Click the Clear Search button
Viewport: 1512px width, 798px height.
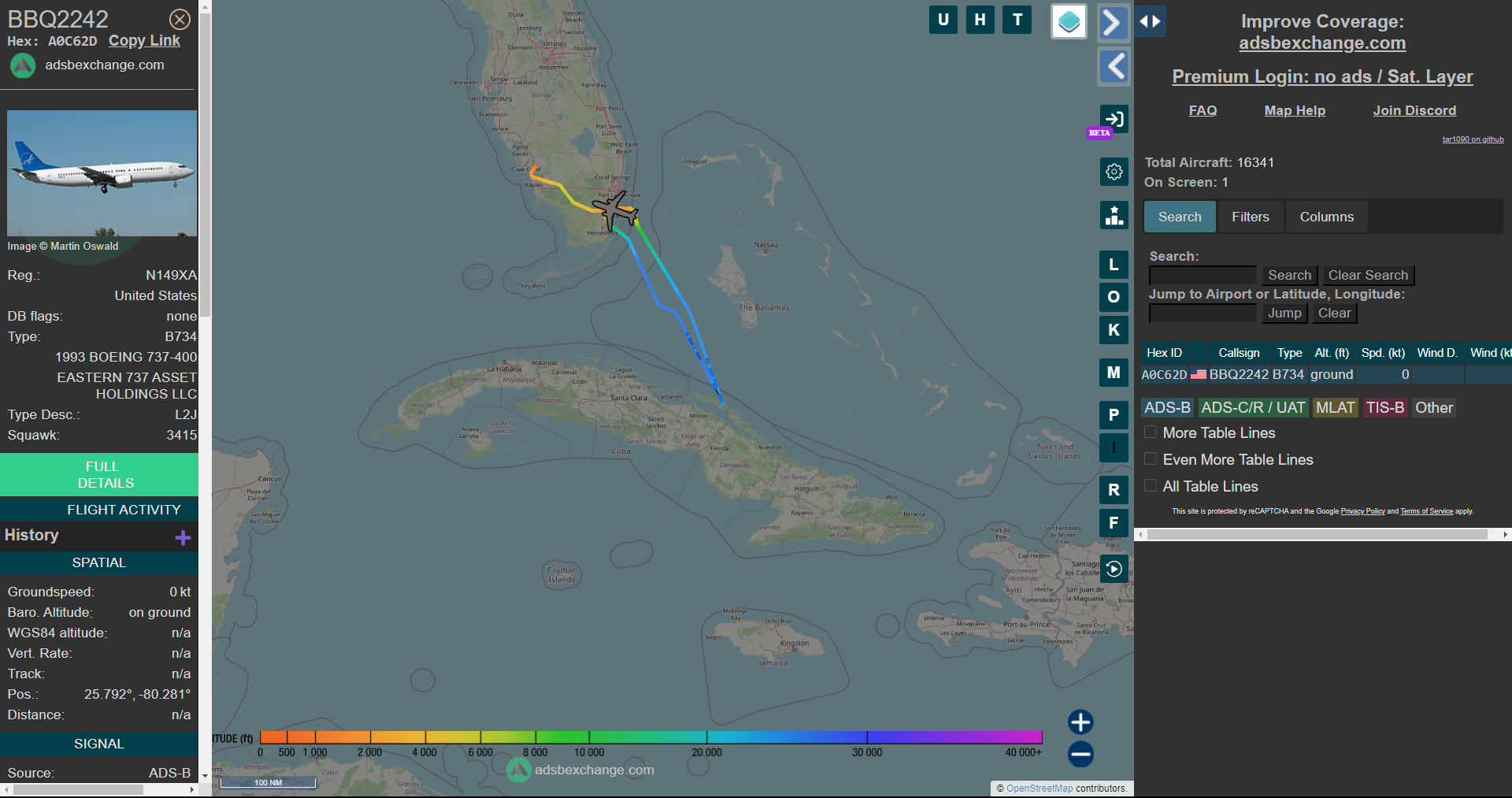(x=1368, y=275)
